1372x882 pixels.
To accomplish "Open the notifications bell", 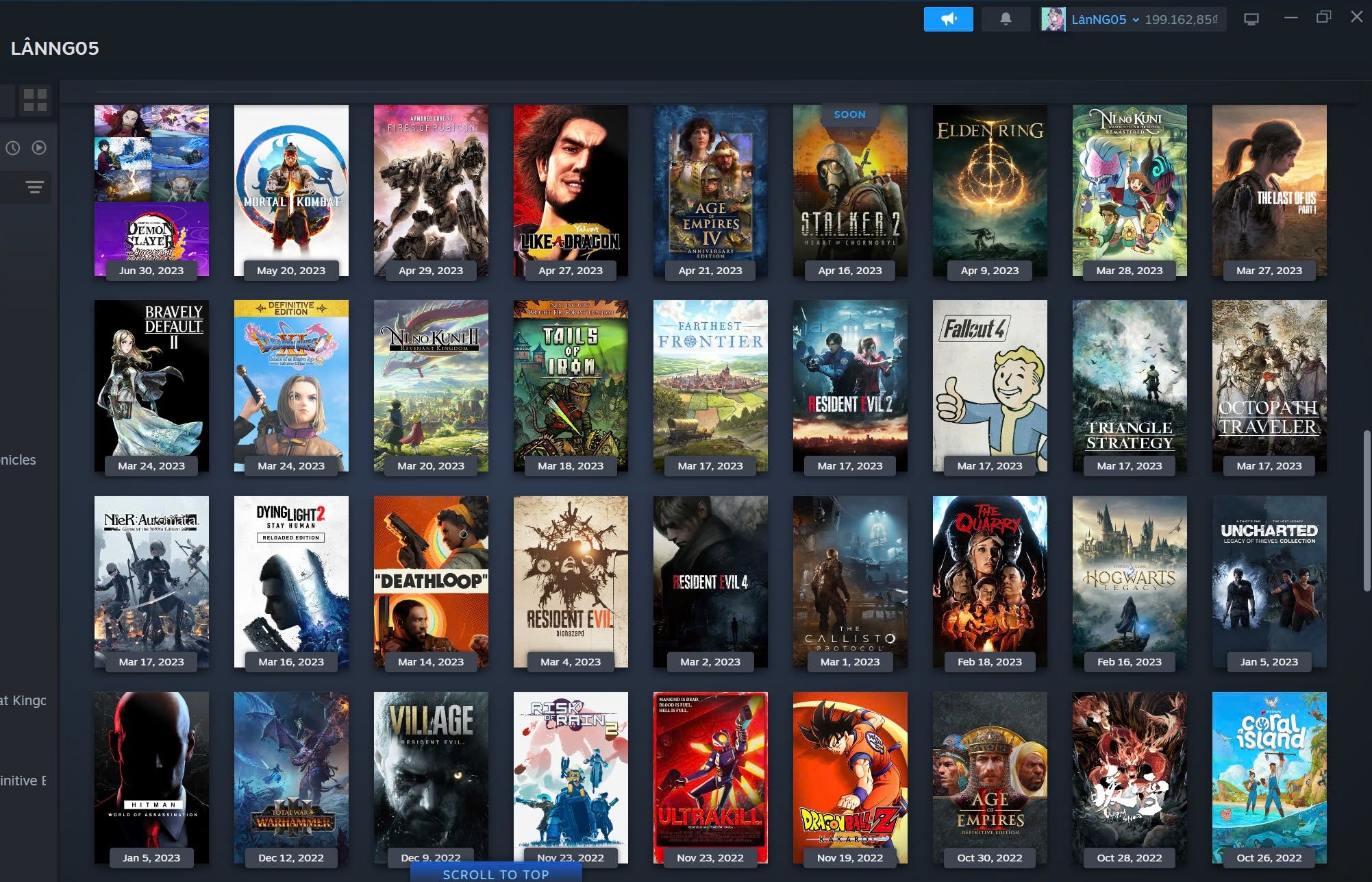I will point(1006,19).
